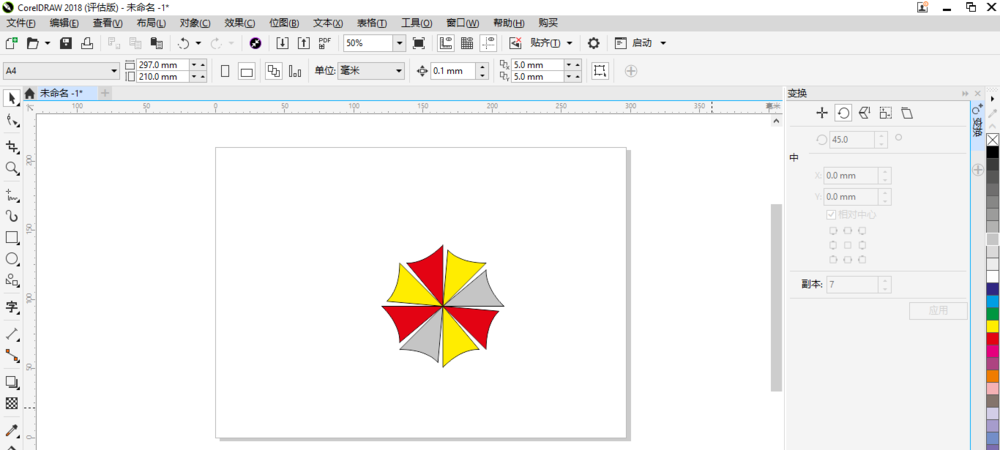The height and width of the screenshot is (450, 1000).
Task: Choose the Ellipse tool
Action: (11, 259)
